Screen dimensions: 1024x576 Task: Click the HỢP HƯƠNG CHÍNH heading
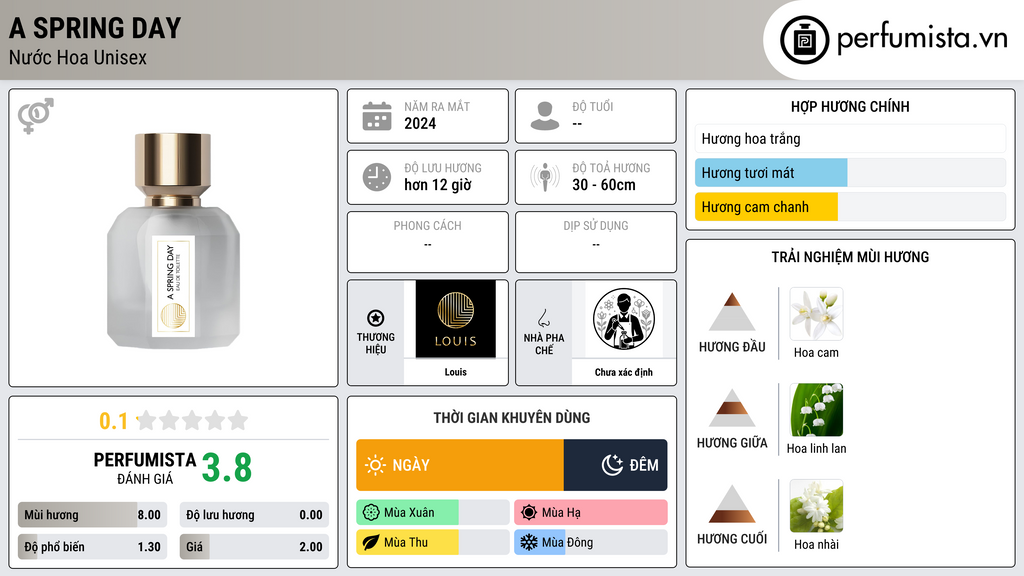point(850,106)
